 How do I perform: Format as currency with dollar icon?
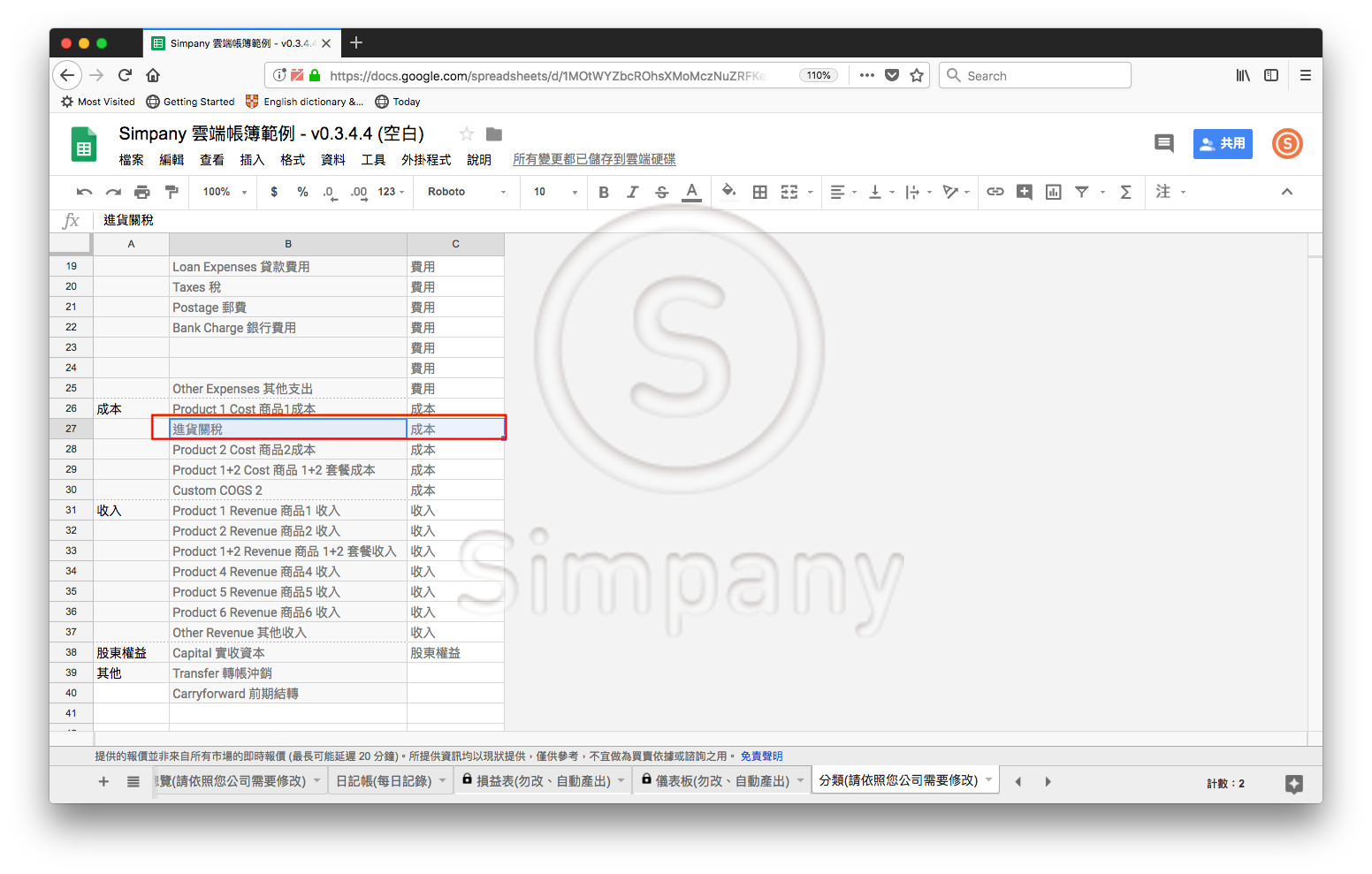274,192
